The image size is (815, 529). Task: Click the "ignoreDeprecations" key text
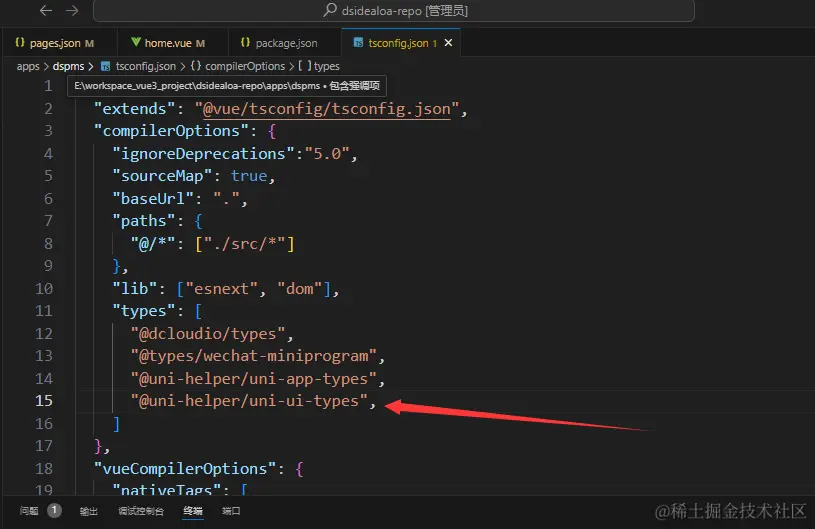click(203, 154)
